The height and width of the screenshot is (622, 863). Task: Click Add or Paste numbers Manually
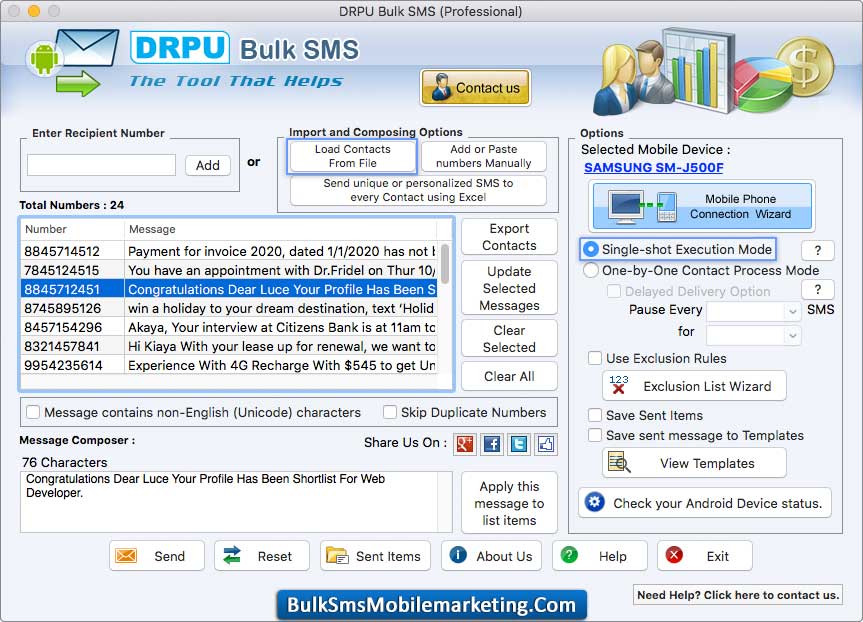pos(483,156)
